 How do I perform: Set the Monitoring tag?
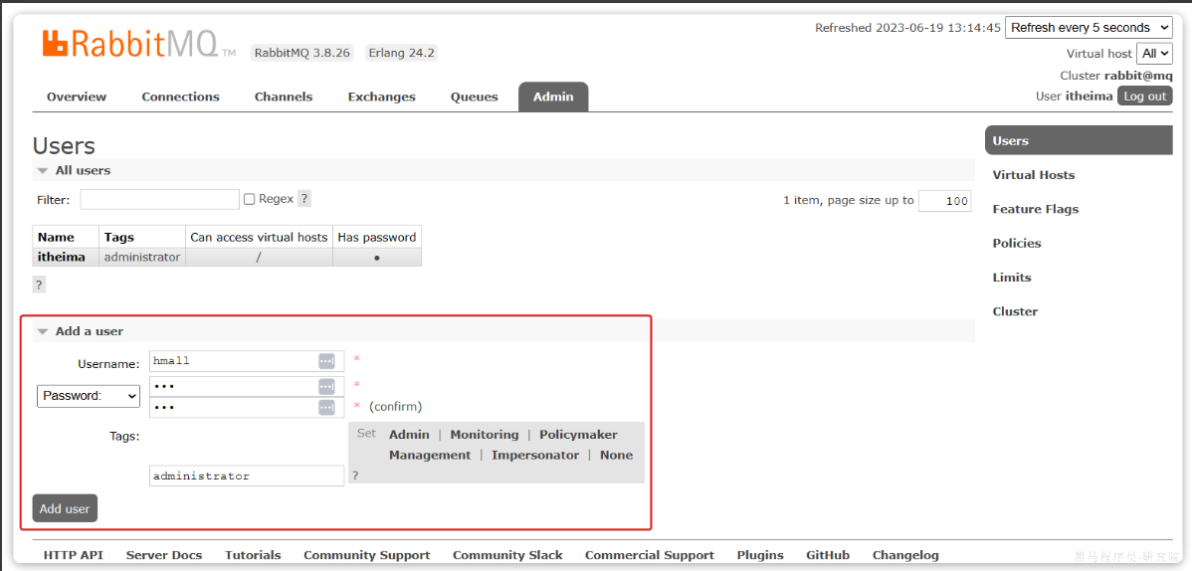(x=484, y=435)
